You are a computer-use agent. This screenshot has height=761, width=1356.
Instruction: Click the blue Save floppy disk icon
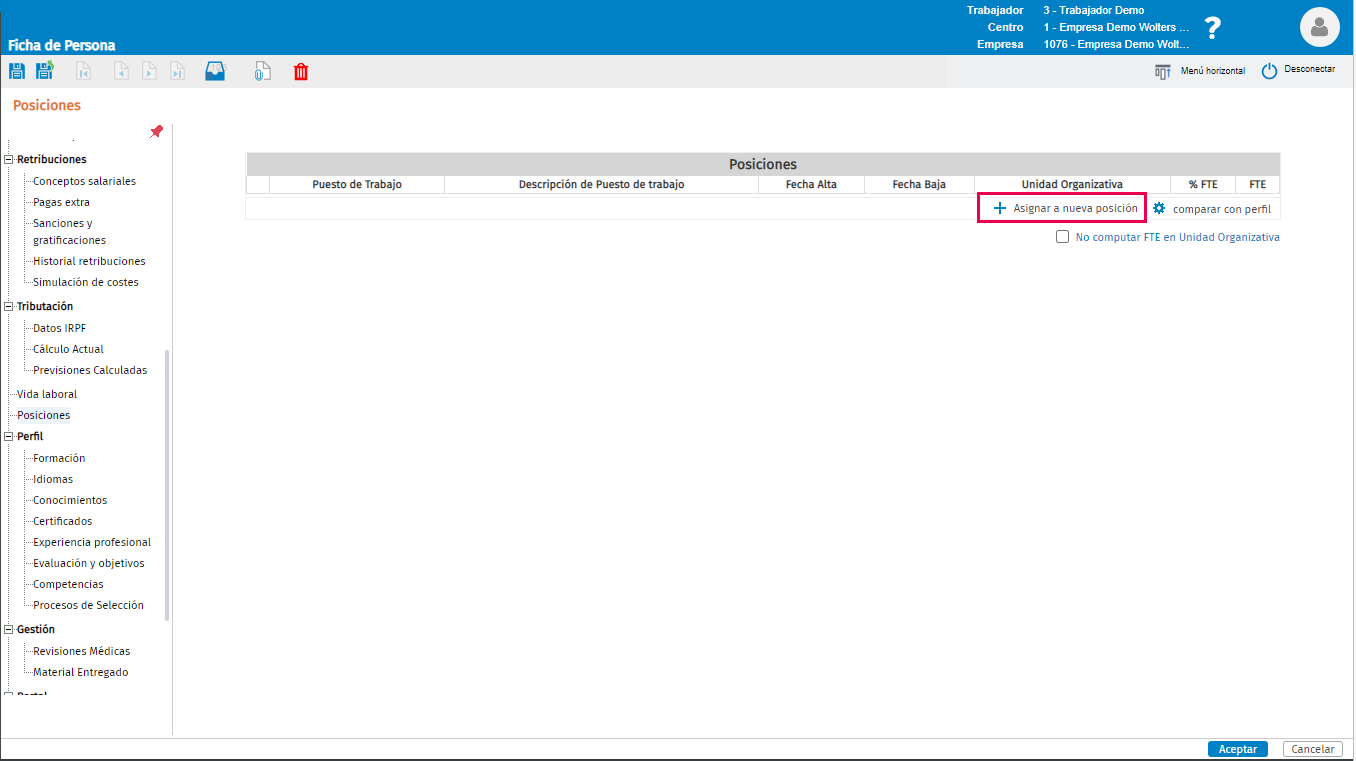(x=16, y=71)
